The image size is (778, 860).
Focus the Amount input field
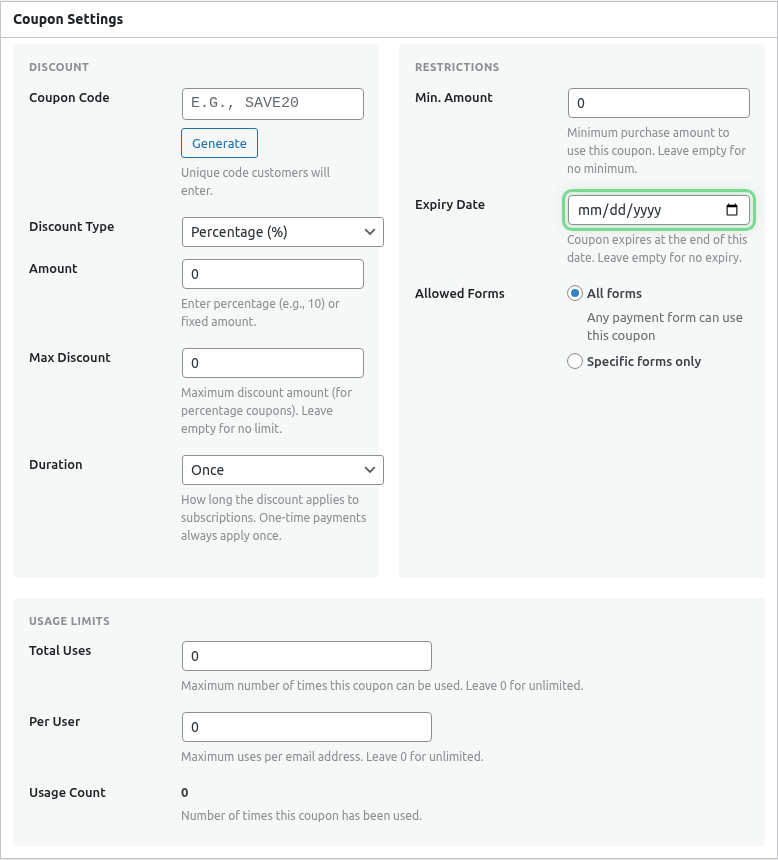click(272, 273)
